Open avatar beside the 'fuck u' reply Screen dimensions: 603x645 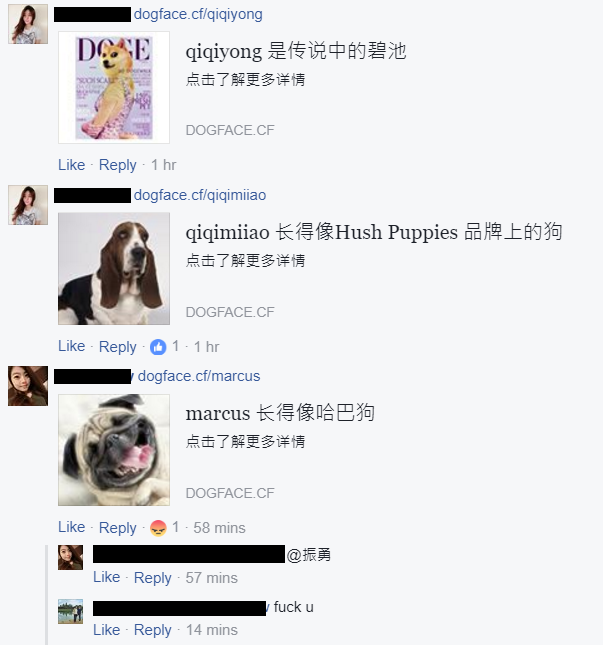(70, 611)
